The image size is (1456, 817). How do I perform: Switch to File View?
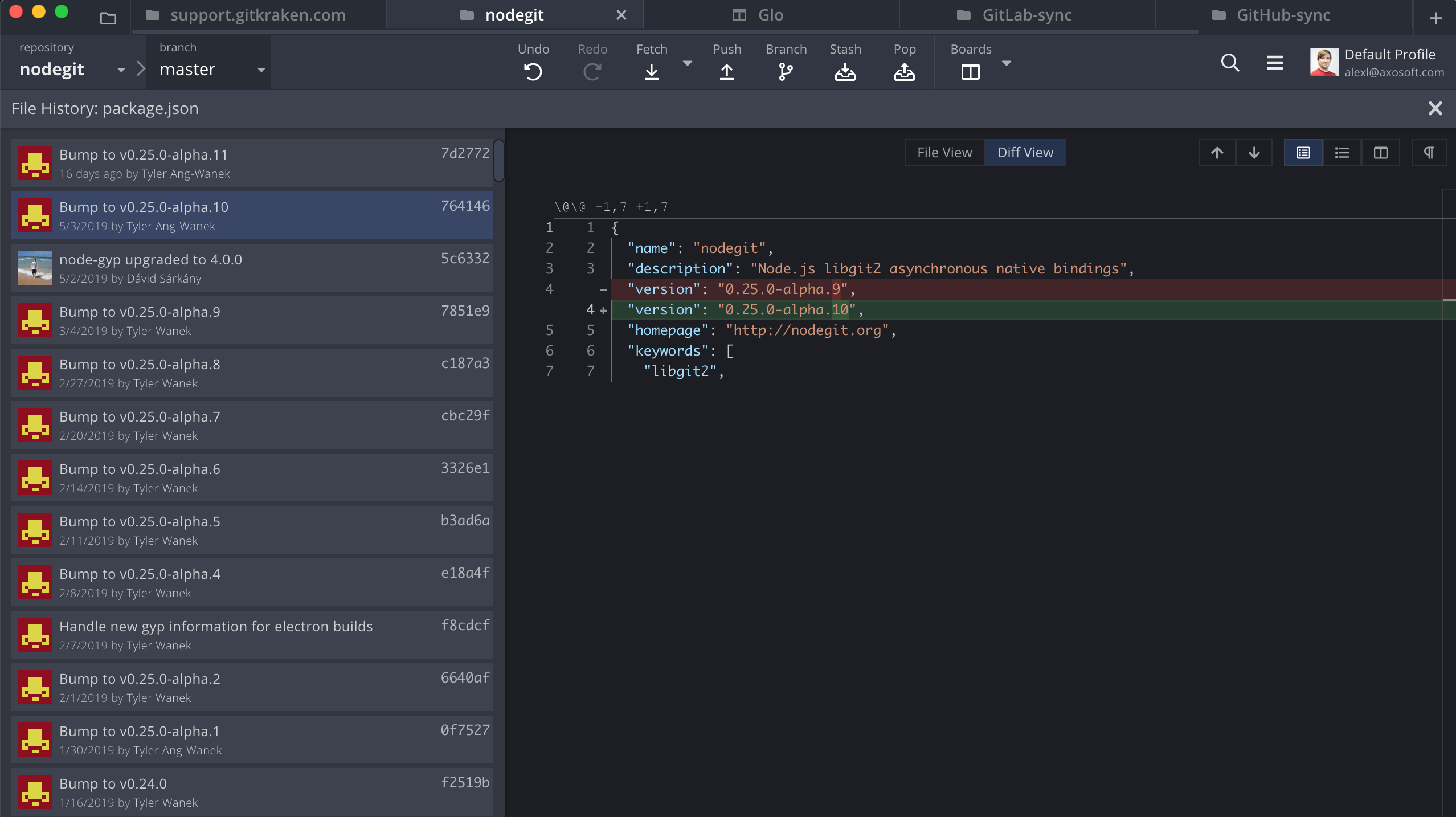click(944, 153)
